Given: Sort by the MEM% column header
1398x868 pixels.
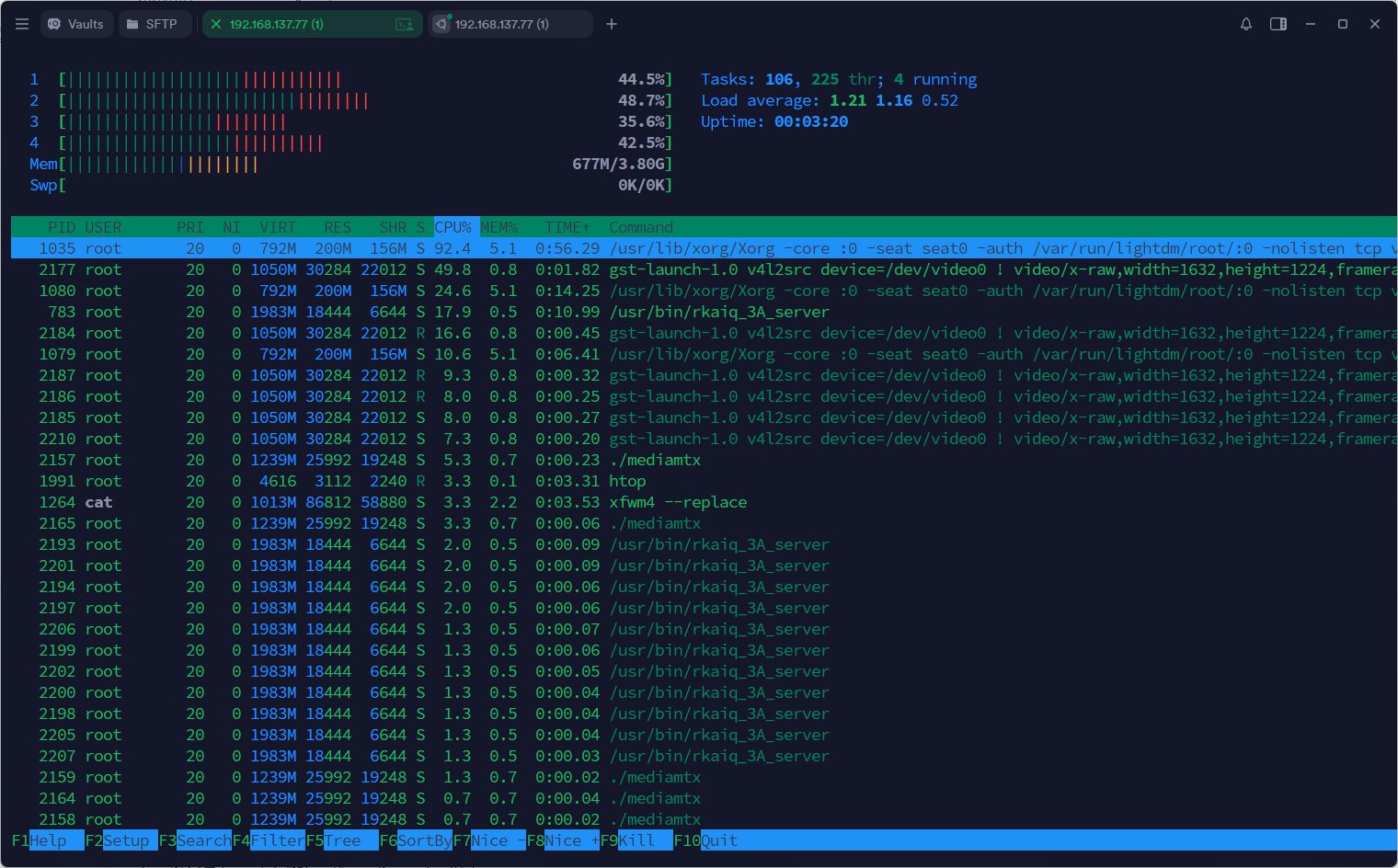Looking at the screenshot, I should tap(498, 227).
